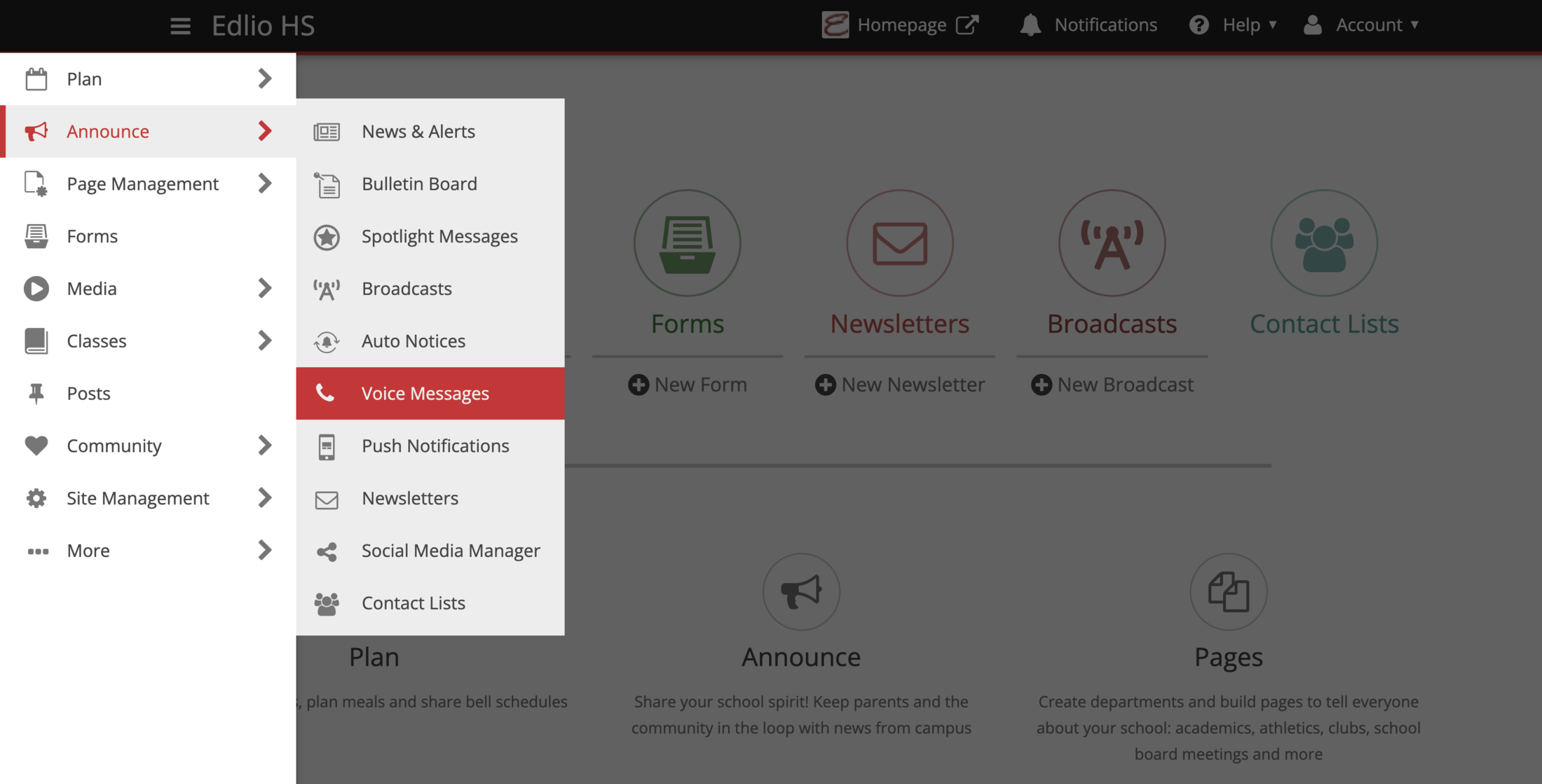Image resolution: width=1542 pixels, height=784 pixels.
Task: Click the Social Media Manager share icon
Action: coord(327,551)
